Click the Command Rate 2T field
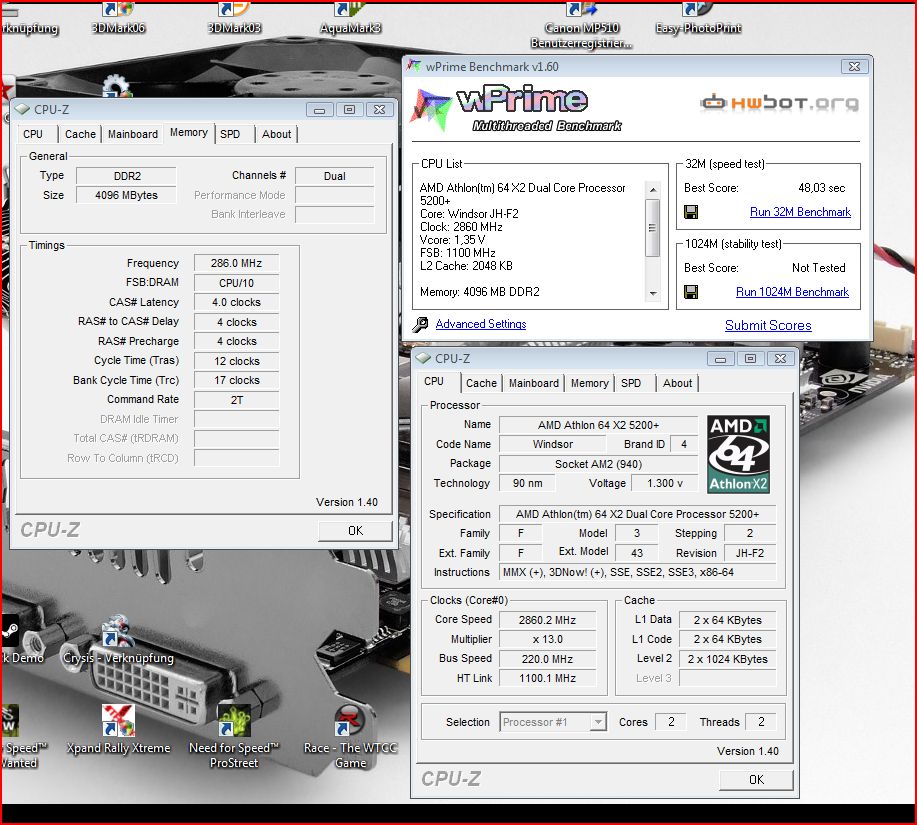Screen dimensions: 917x825 [236, 400]
